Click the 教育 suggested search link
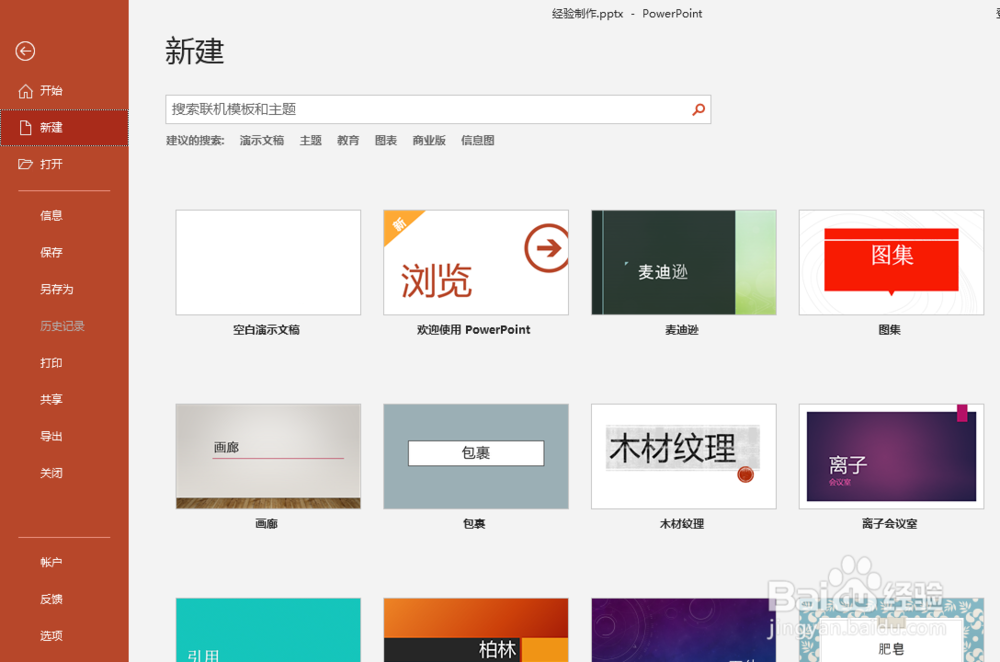1000x662 pixels. click(x=348, y=140)
